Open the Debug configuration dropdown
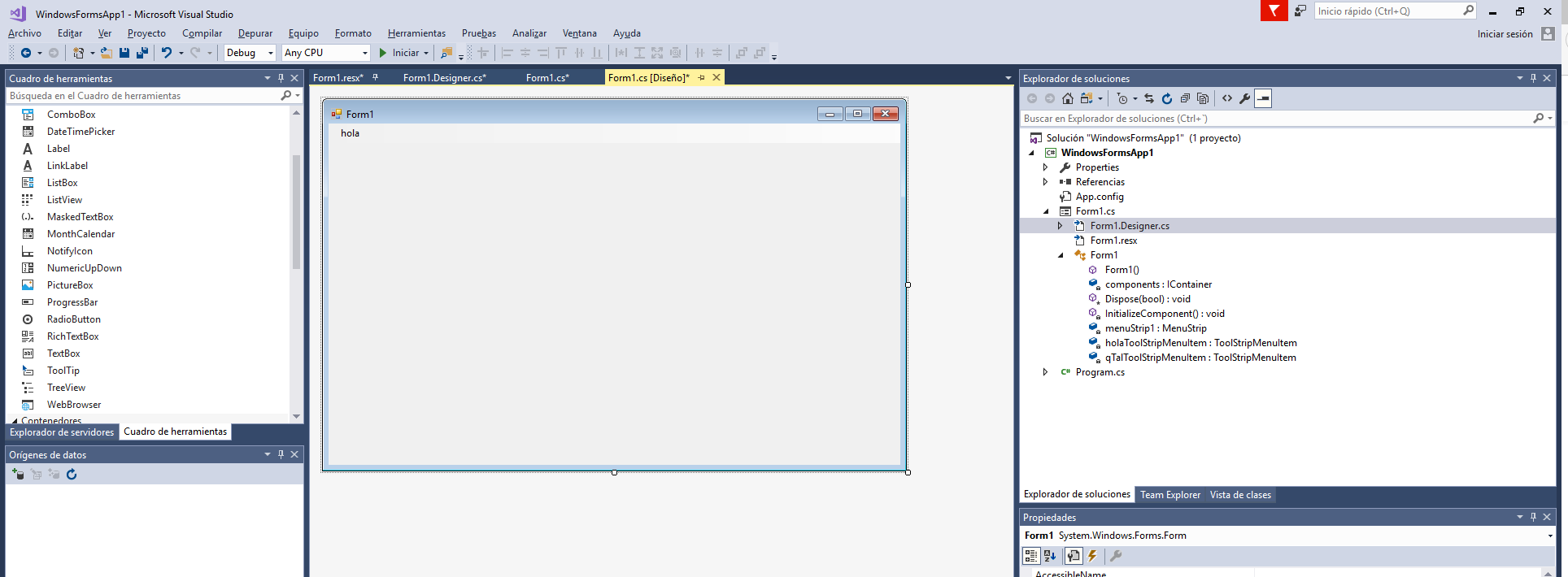This screenshot has height=577, width=1568. pyautogui.click(x=250, y=53)
